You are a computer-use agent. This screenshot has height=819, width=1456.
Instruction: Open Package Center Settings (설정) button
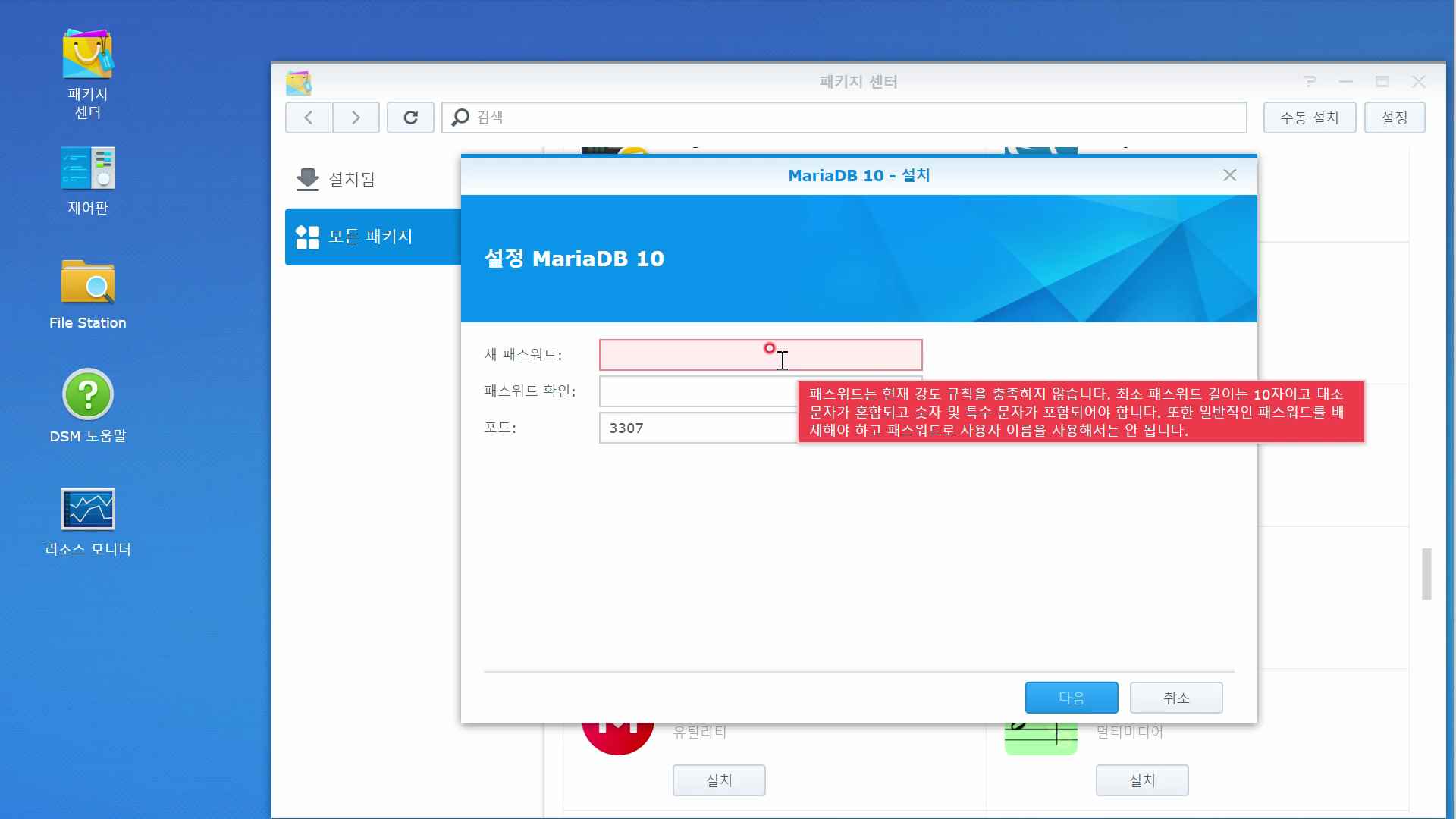[x=1394, y=118]
